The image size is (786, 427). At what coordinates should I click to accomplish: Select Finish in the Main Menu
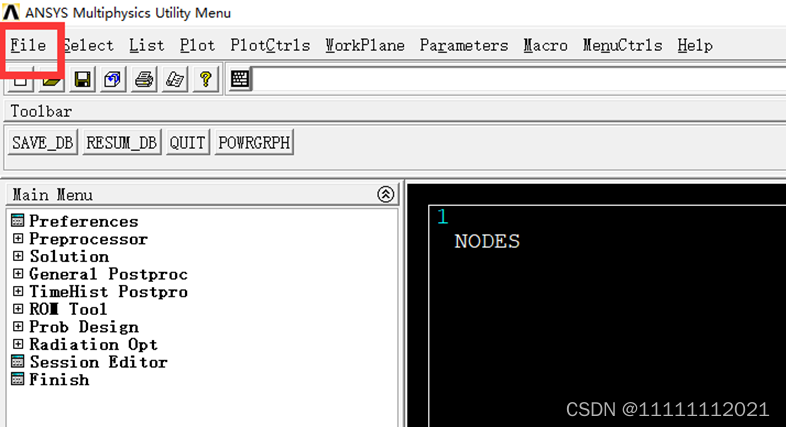pyautogui.click(x=59, y=379)
